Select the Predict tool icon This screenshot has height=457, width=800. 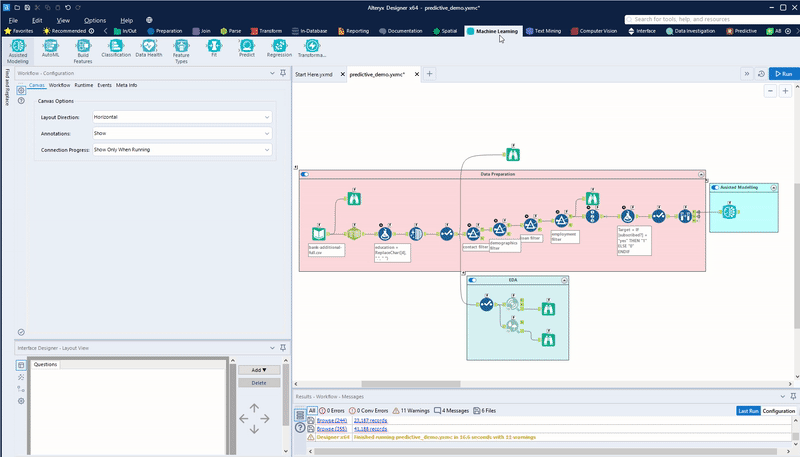tap(247, 46)
